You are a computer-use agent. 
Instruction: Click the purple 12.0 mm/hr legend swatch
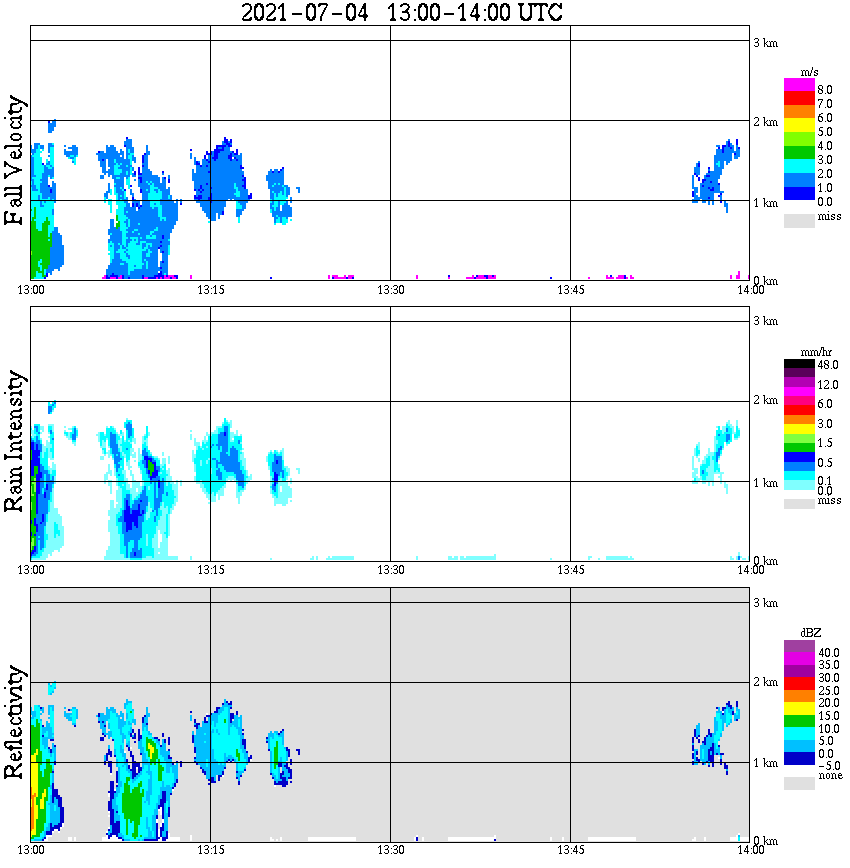pyautogui.click(x=799, y=382)
